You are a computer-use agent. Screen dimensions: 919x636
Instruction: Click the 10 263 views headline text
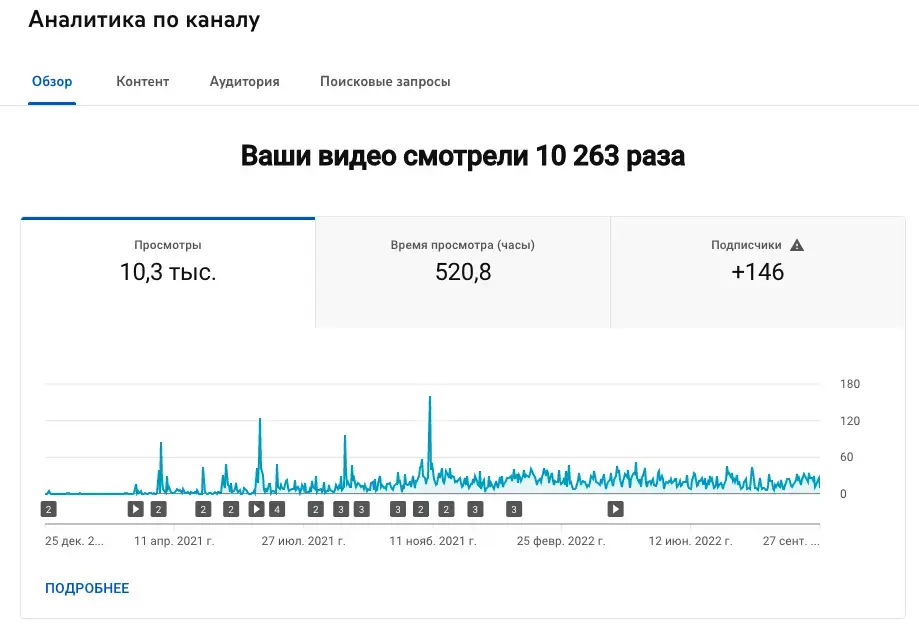pyautogui.click(x=463, y=157)
